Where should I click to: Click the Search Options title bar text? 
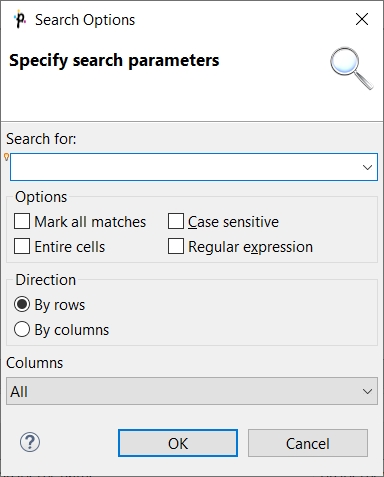(85, 20)
